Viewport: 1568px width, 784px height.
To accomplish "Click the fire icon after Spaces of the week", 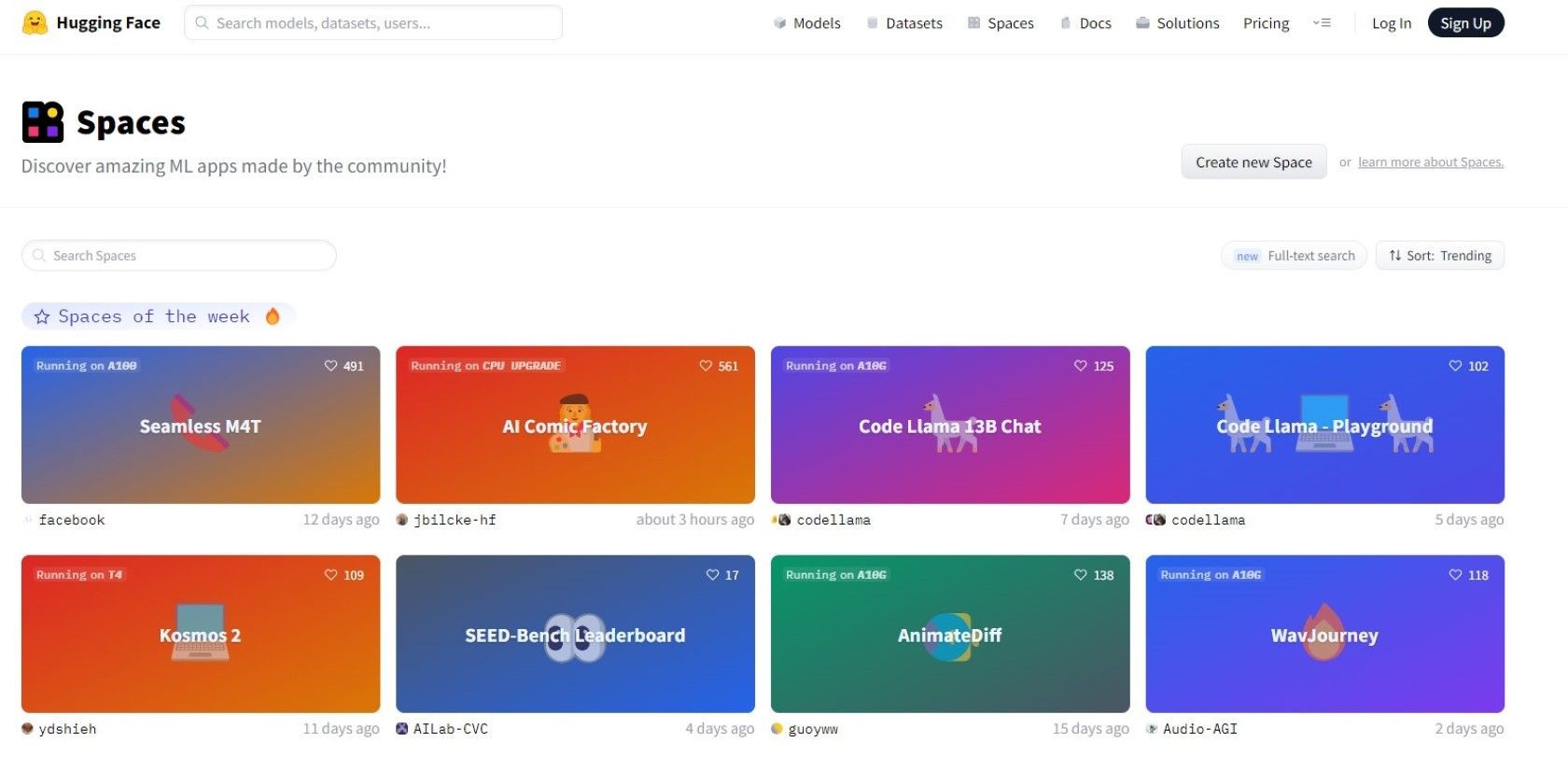I will coord(273,316).
